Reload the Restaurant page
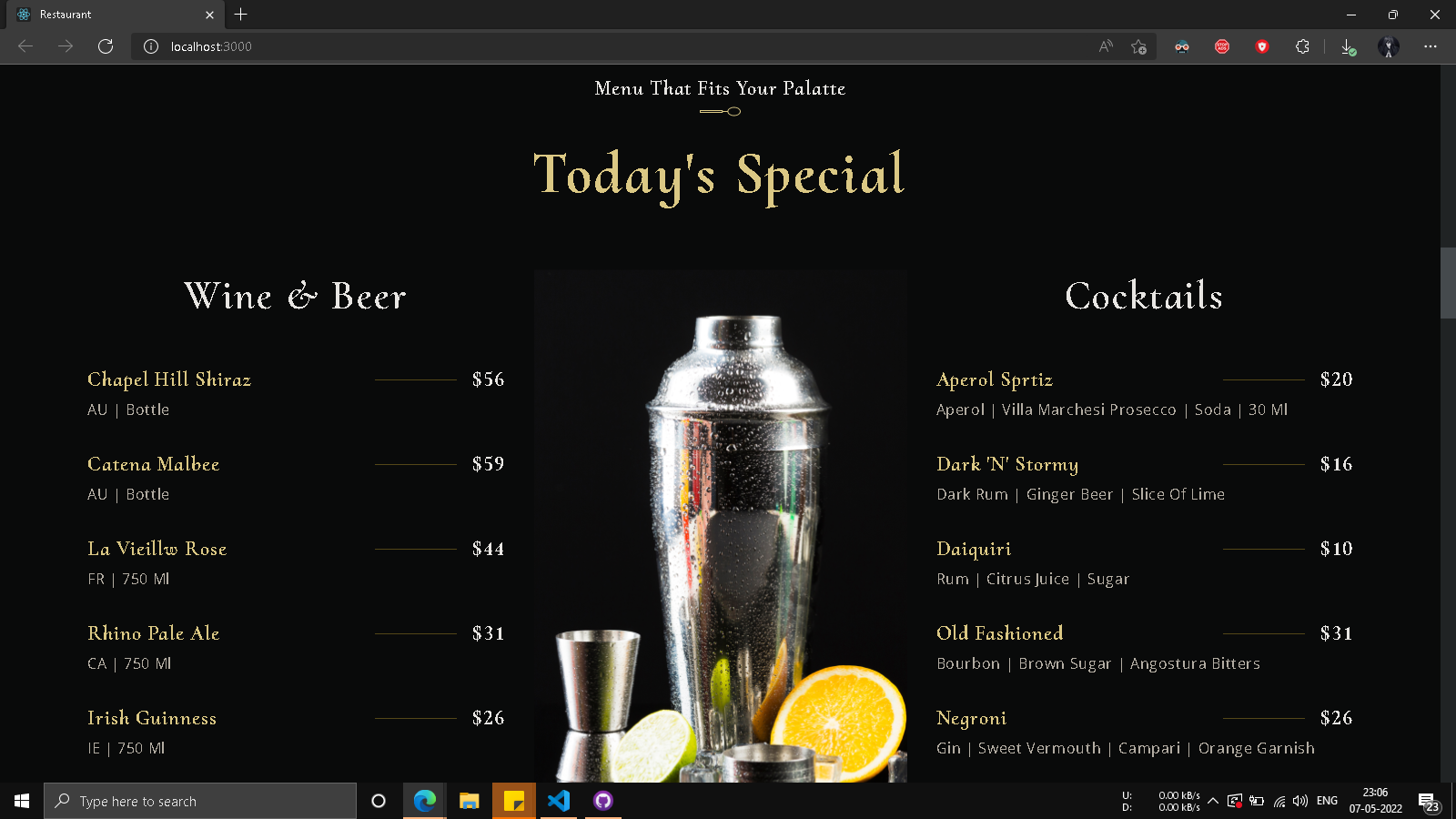 click(x=106, y=46)
